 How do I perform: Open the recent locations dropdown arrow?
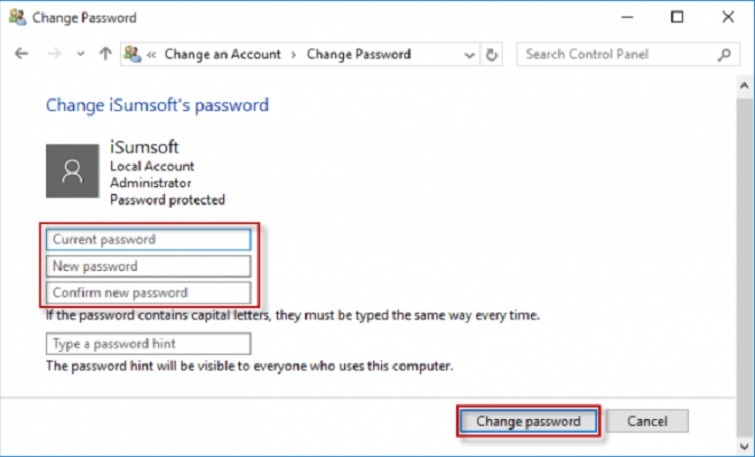81,54
